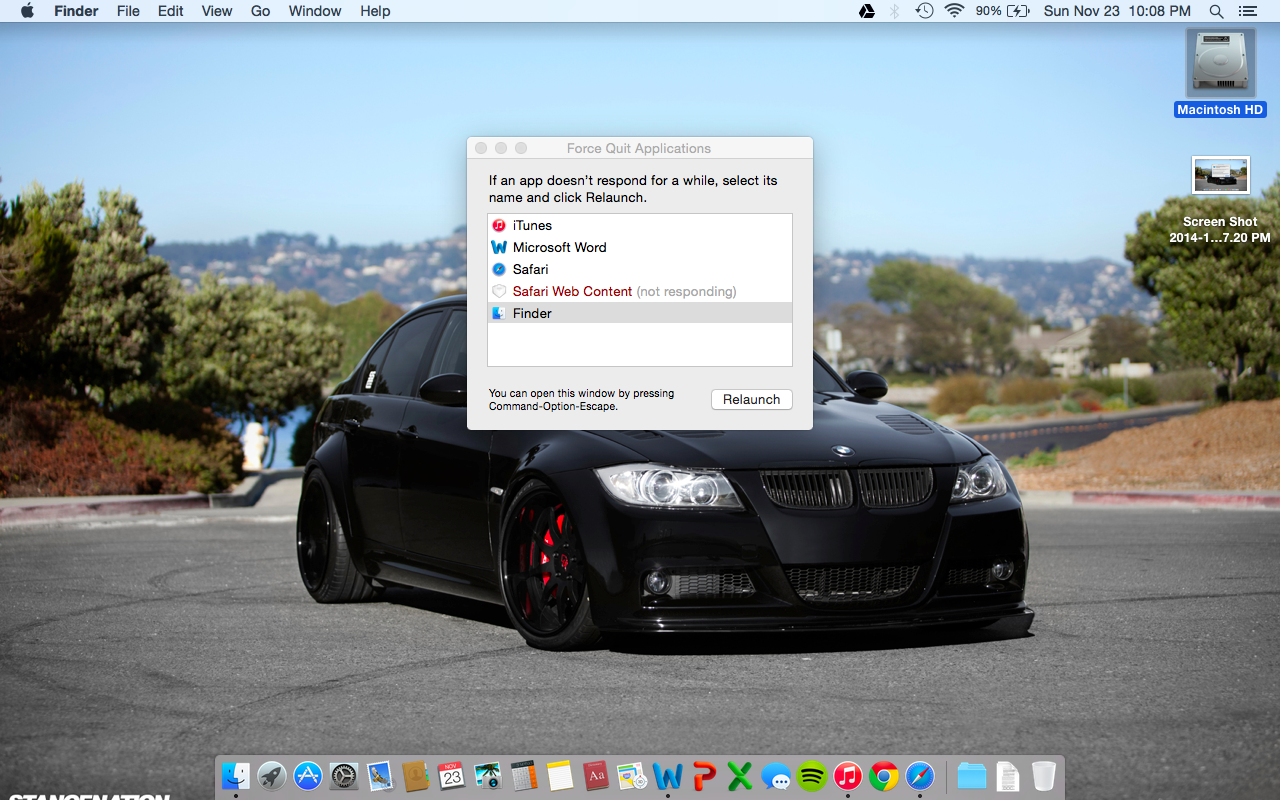Open iTunes from the Dock
This screenshot has height=800, width=1280.
click(x=848, y=775)
